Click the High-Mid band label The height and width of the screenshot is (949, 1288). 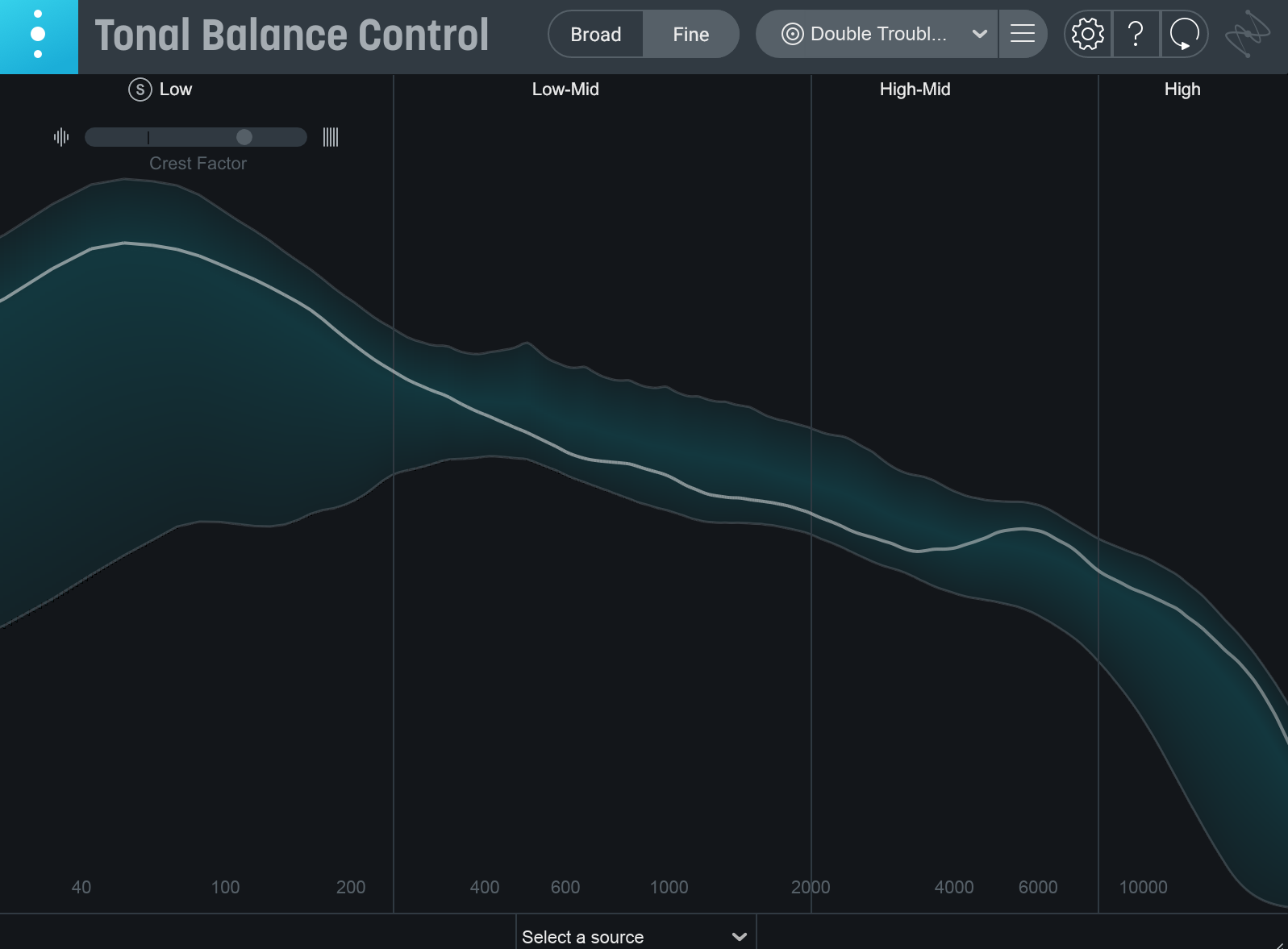coord(915,89)
